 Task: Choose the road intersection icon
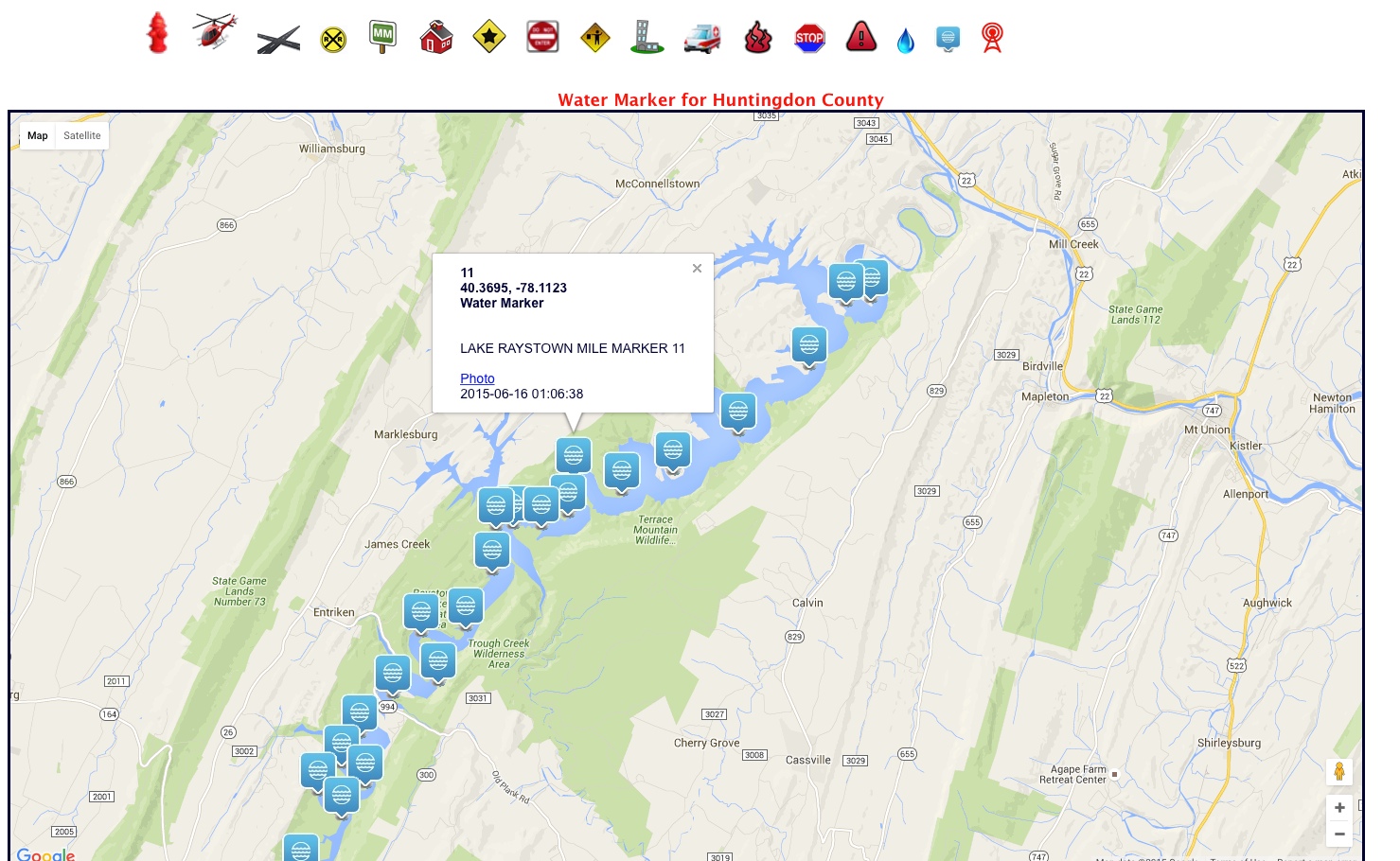278,40
